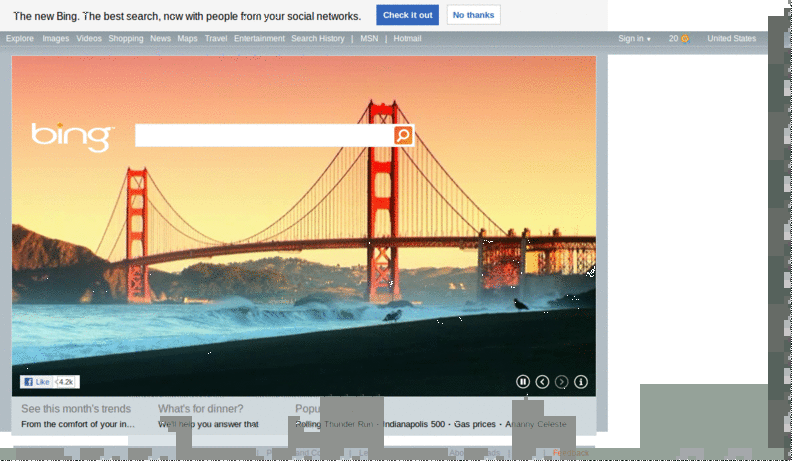Open Videos in the navigation bar
The image size is (800, 469).
point(90,39)
